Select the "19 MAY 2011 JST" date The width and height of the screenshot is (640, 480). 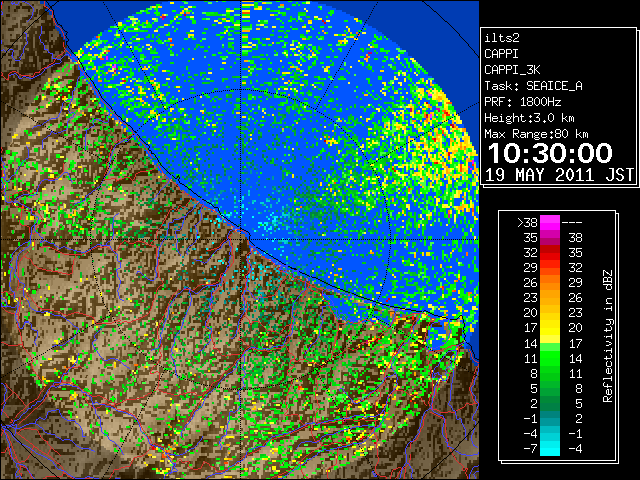(x=559, y=175)
